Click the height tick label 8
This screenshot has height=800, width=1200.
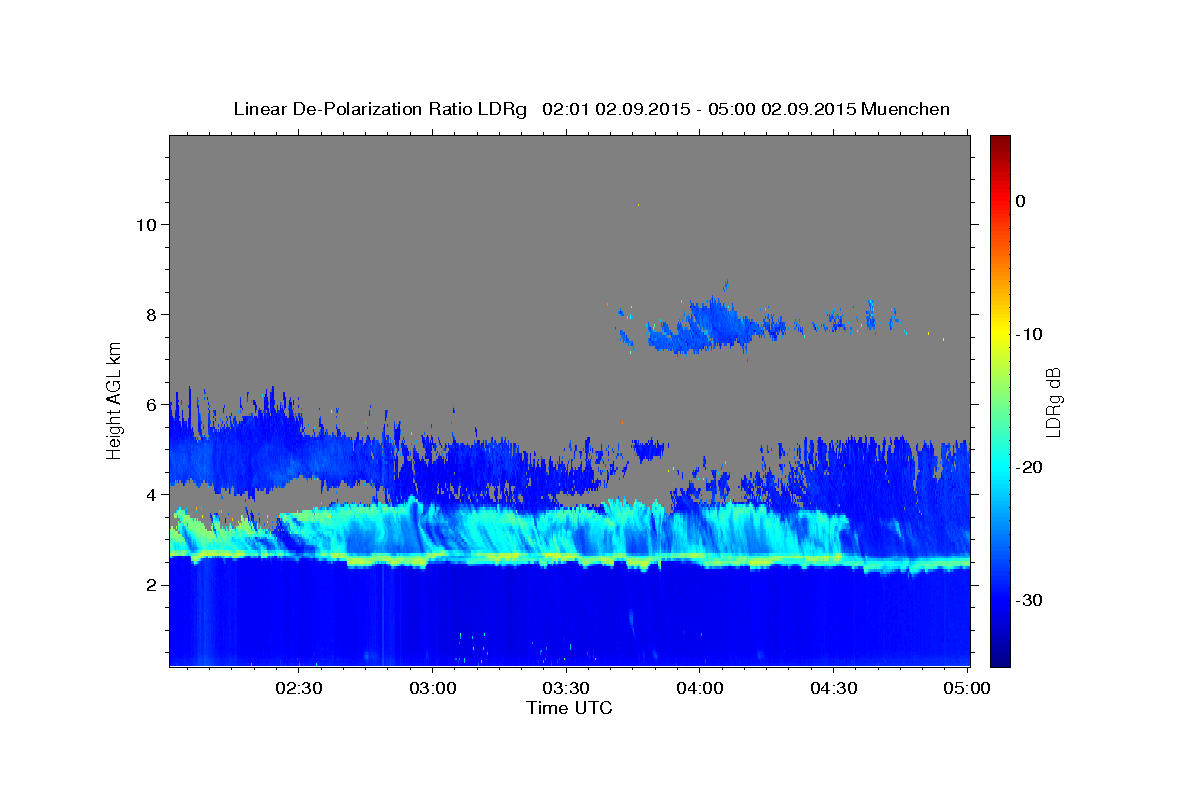coord(152,314)
